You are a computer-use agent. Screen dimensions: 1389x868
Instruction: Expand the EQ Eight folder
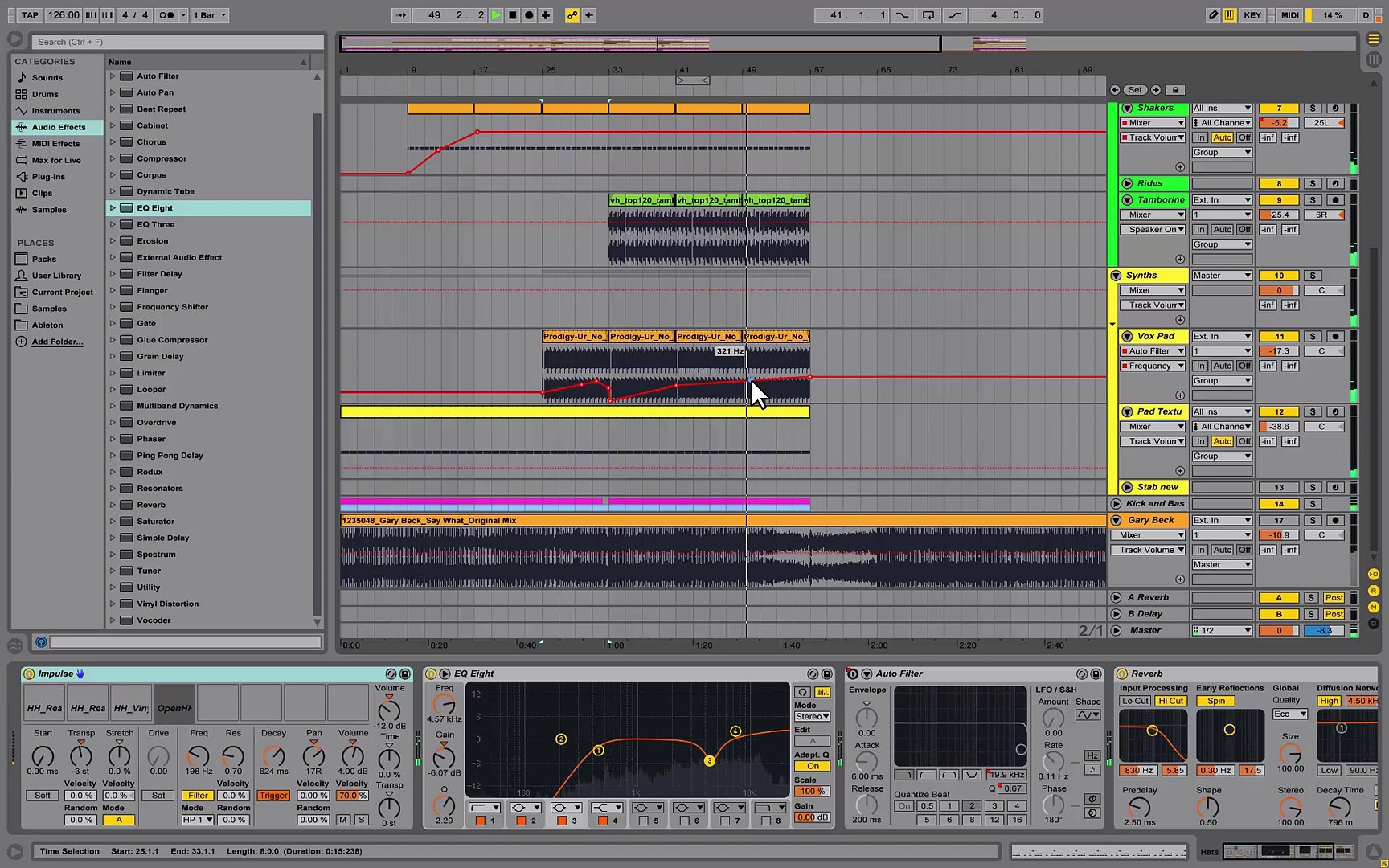(113, 208)
